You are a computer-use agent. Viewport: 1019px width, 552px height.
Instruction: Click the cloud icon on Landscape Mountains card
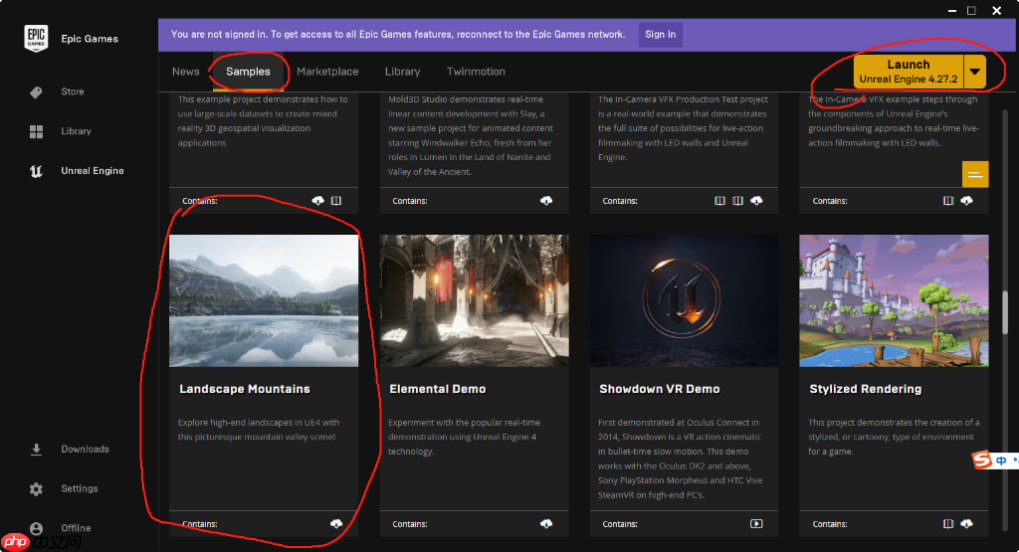pos(336,523)
